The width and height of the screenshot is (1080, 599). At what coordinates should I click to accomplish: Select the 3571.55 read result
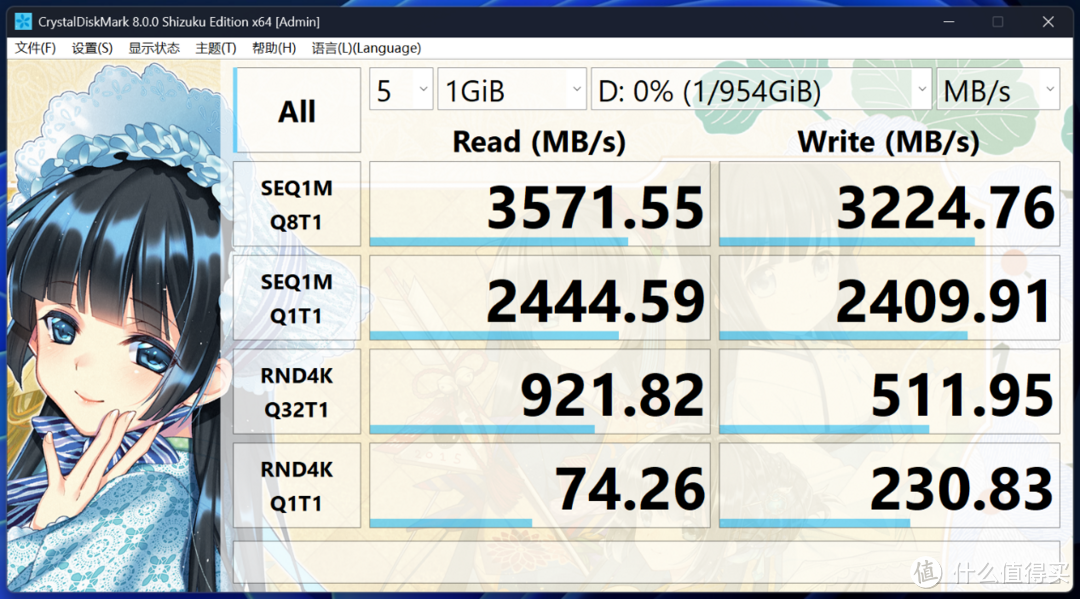539,204
